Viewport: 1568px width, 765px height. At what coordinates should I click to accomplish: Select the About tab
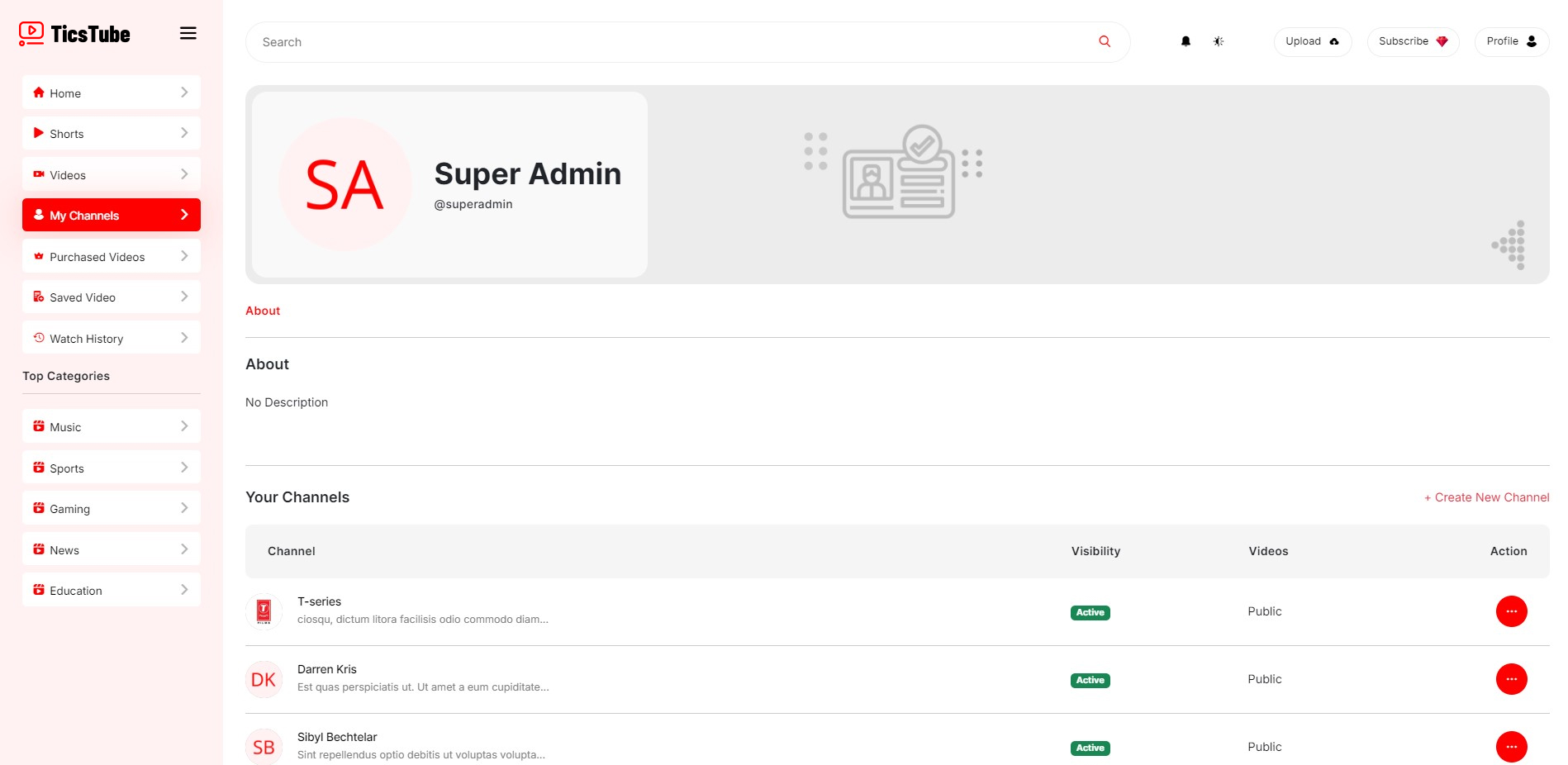[263, 311]
